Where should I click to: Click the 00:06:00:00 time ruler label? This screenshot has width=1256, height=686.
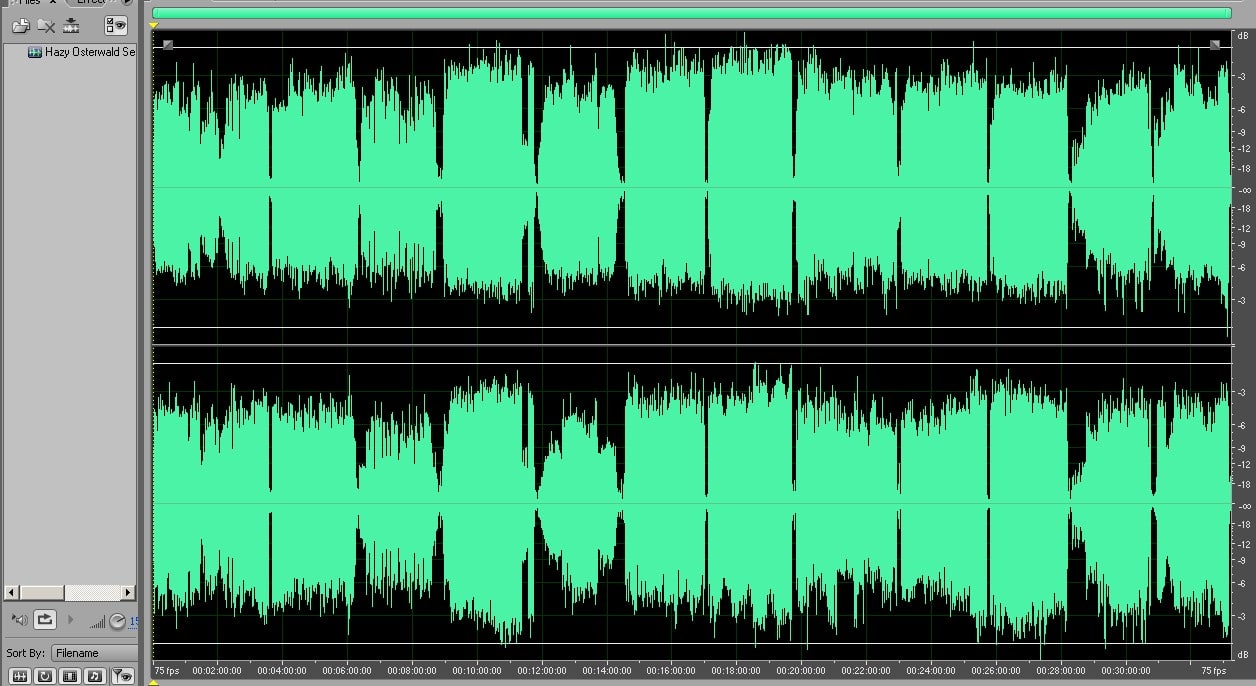click(x=347, y=670)
